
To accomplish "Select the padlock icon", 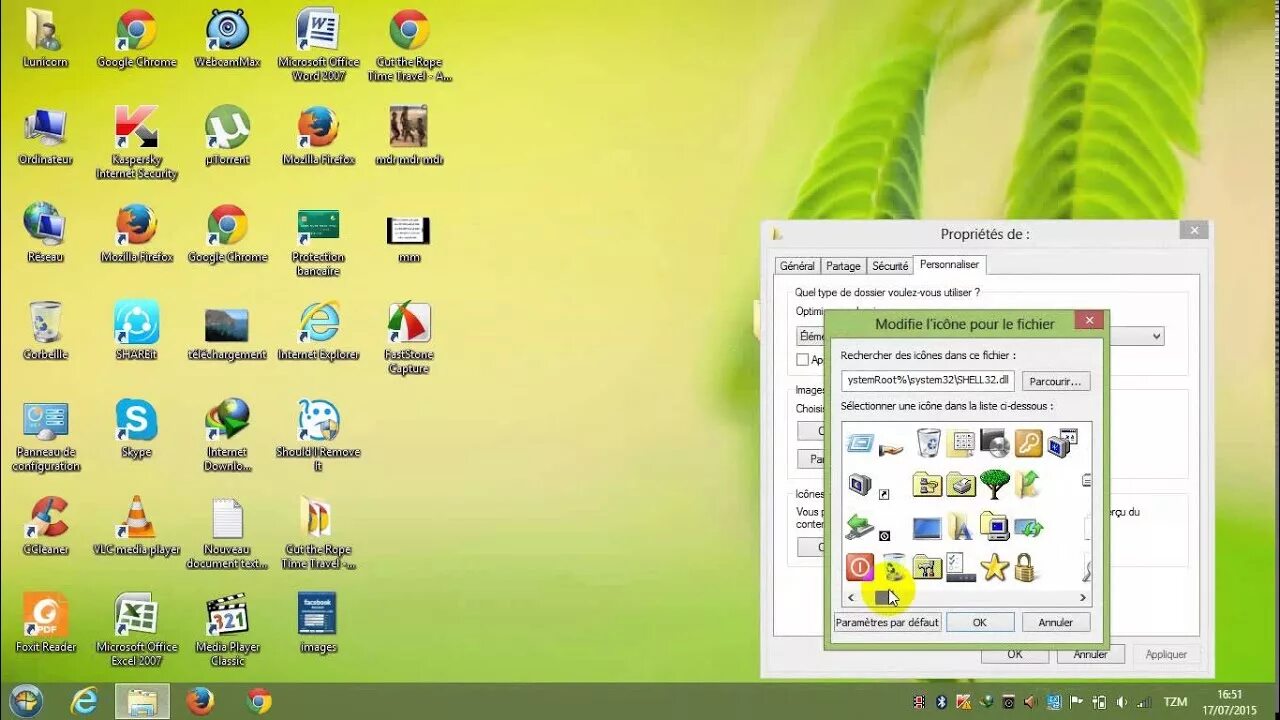I will tap(1024, 568).
